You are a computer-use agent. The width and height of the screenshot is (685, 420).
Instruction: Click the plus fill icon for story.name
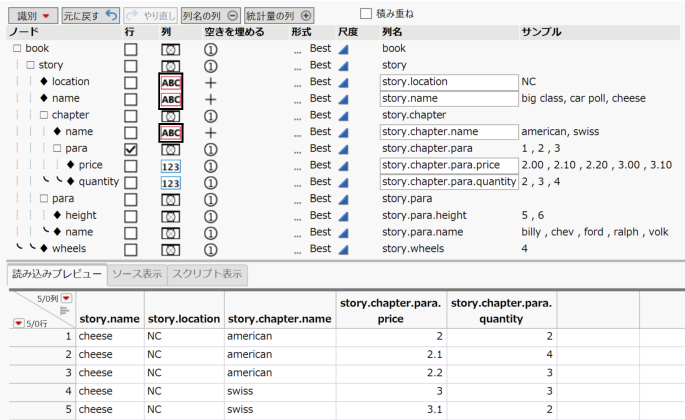click(211, 99)
